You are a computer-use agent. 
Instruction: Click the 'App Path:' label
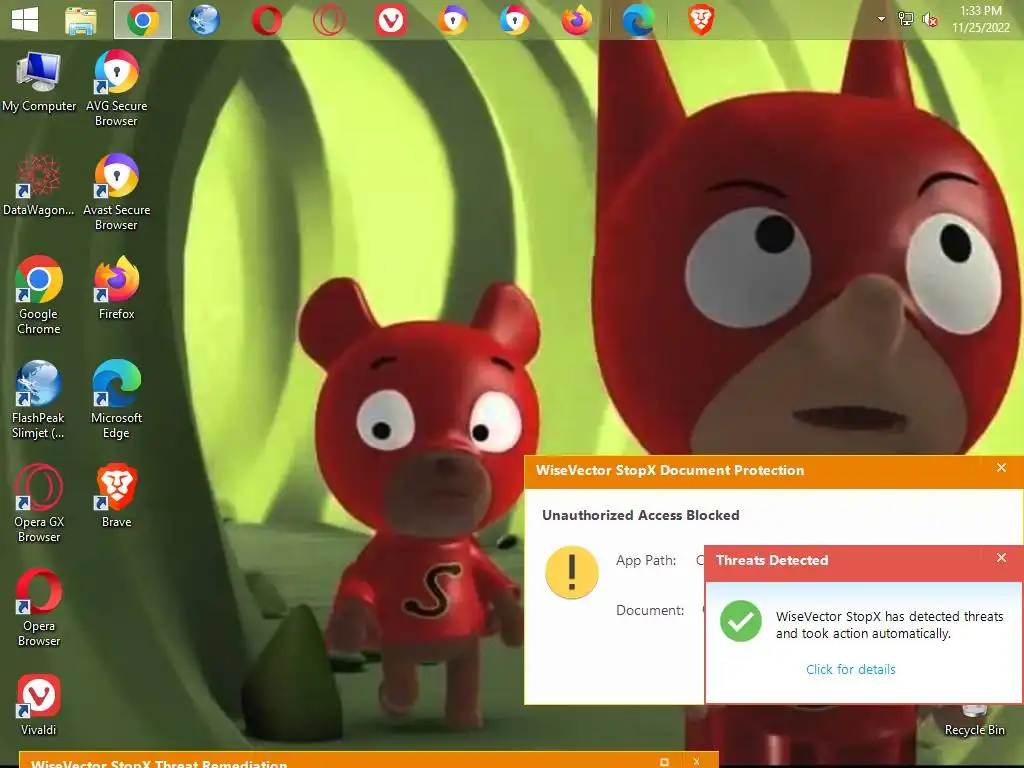coord(646,560)
